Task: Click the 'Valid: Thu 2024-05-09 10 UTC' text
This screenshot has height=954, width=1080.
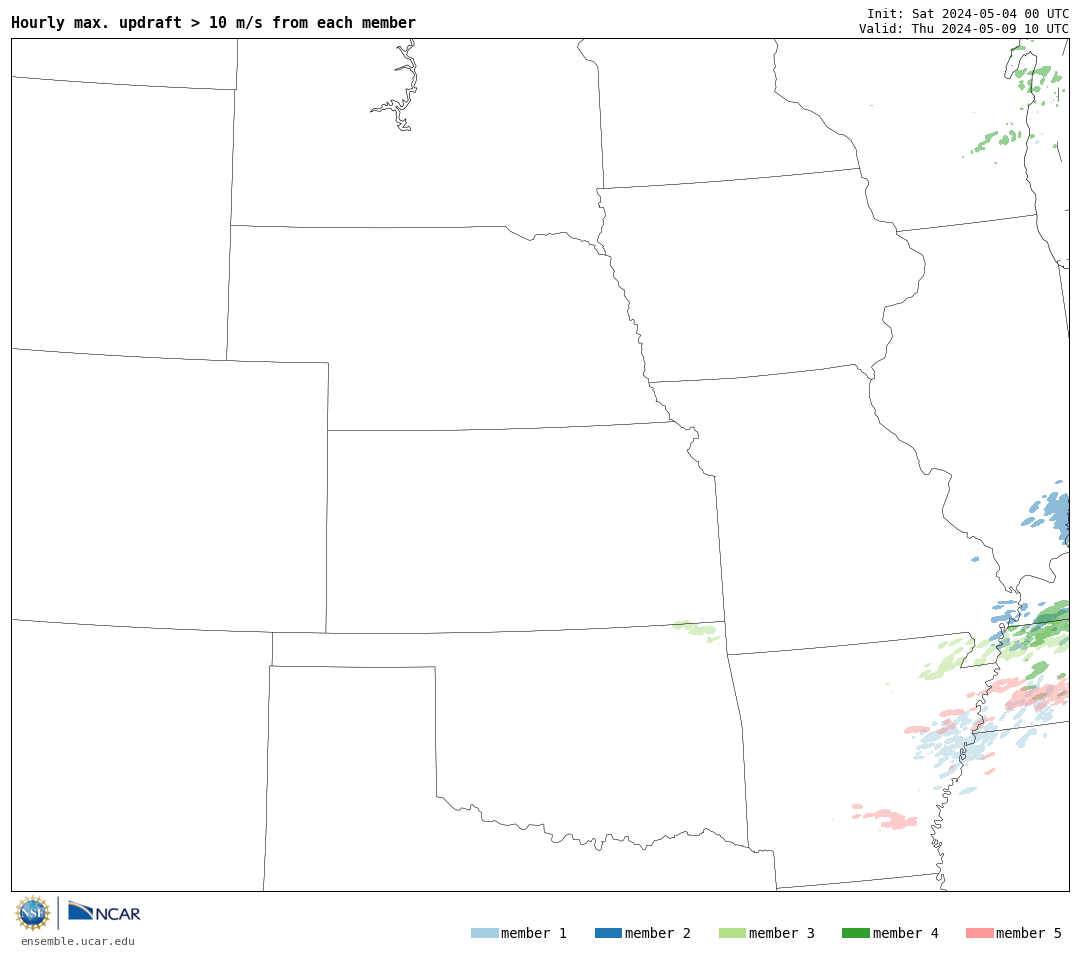Action: pyautogui.click(x=964, y=28)
